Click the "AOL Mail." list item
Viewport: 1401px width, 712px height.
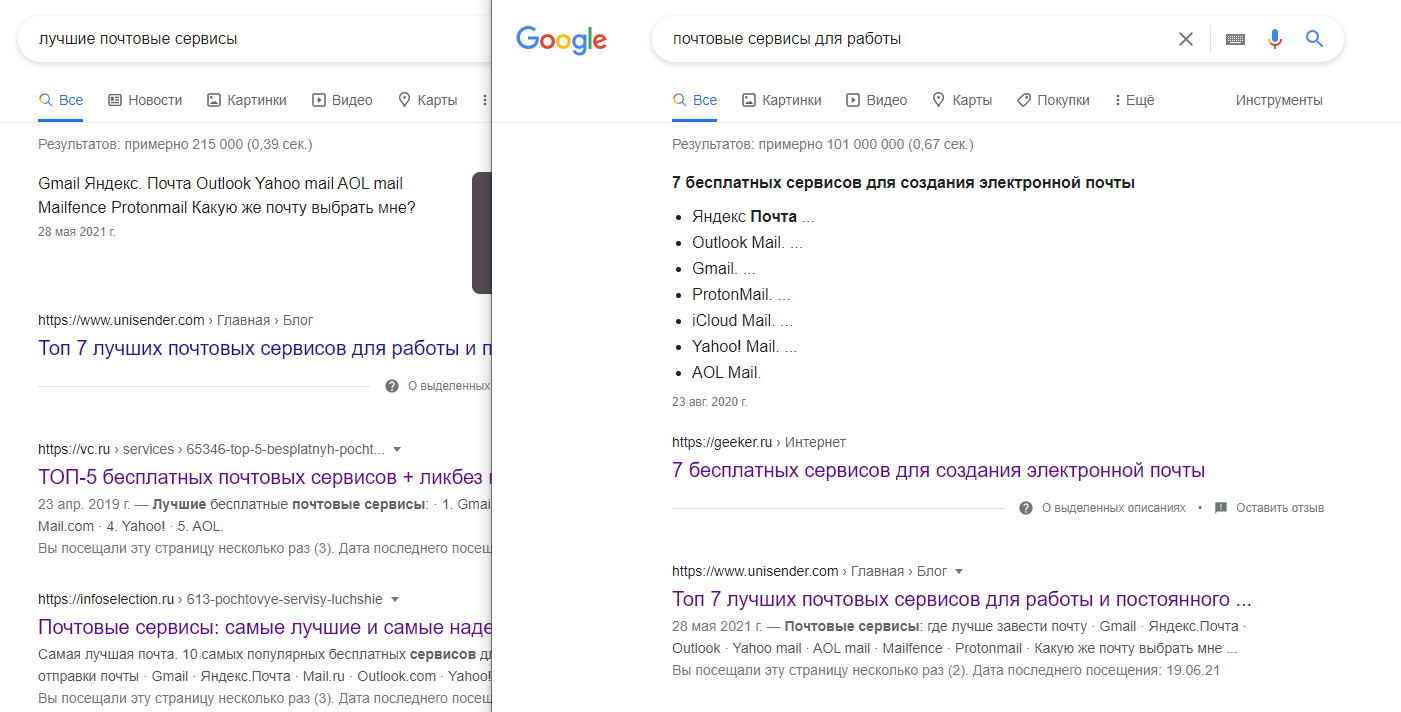click(x=727, y=372)
